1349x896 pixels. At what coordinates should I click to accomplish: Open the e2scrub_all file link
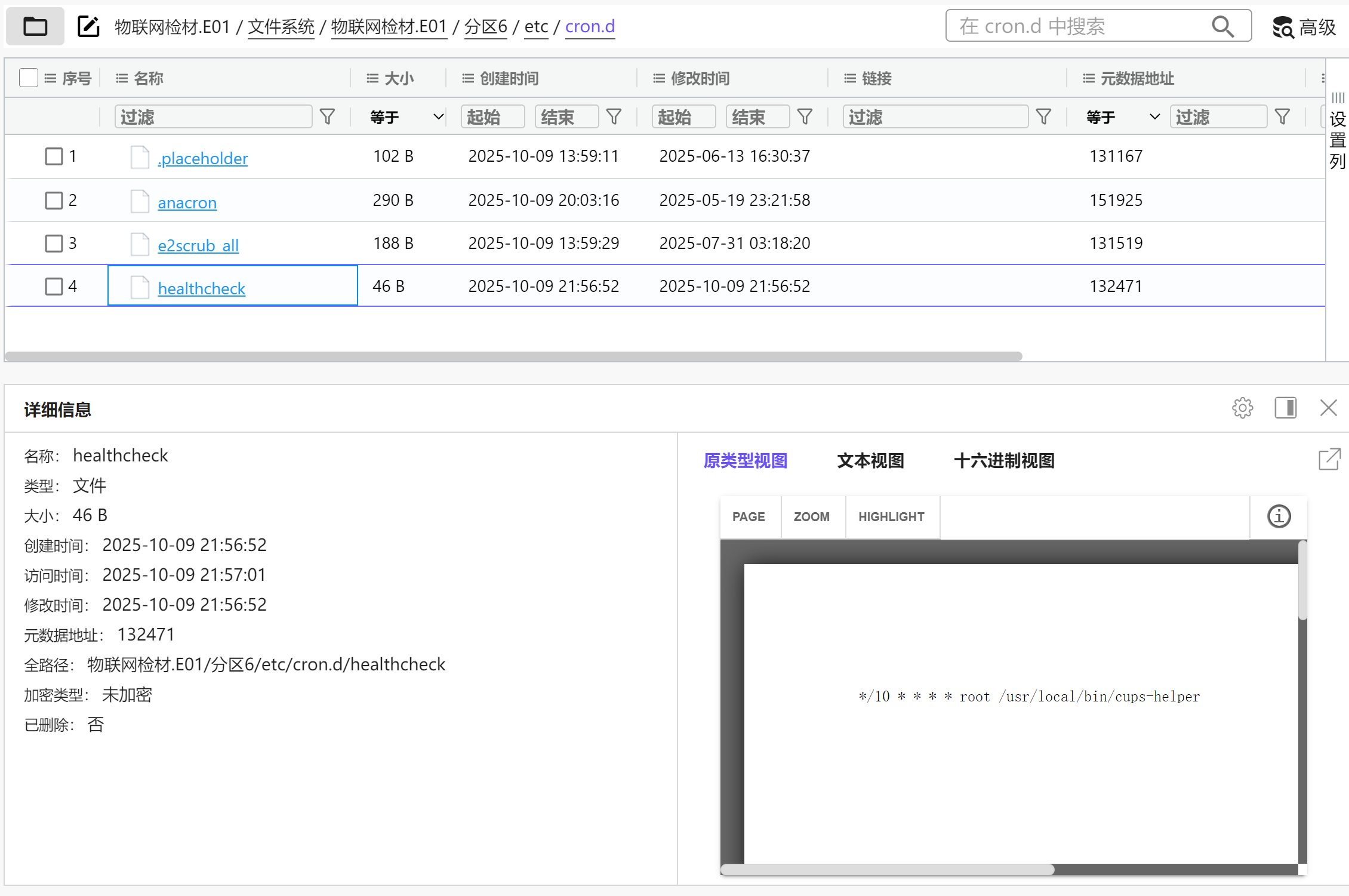(198, 245)
